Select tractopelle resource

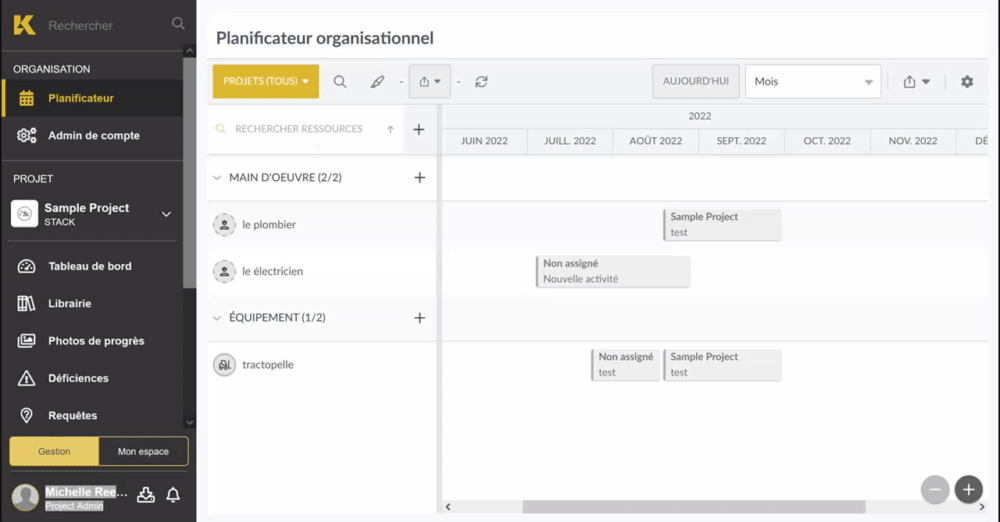268,365
